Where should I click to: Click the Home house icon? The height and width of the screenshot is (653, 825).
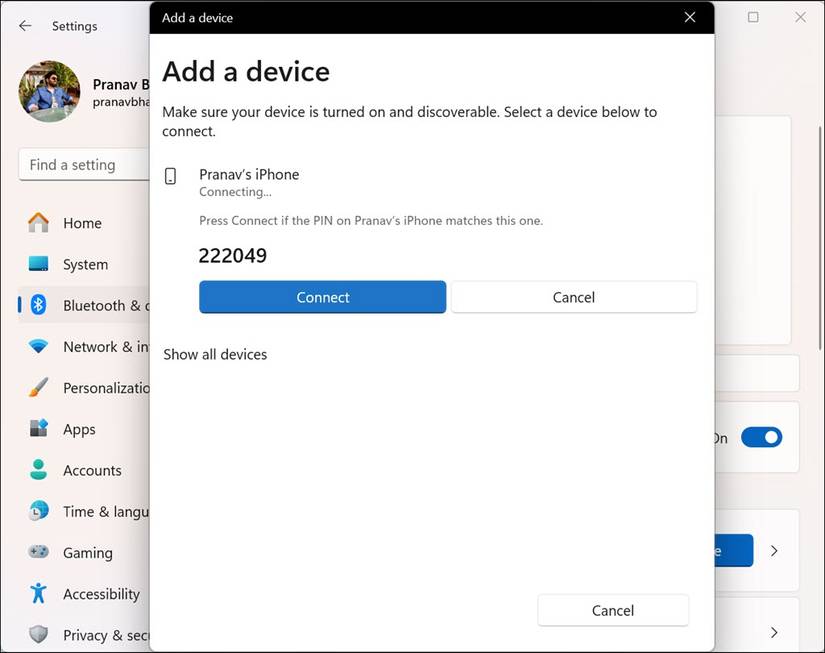pos(38,223)
